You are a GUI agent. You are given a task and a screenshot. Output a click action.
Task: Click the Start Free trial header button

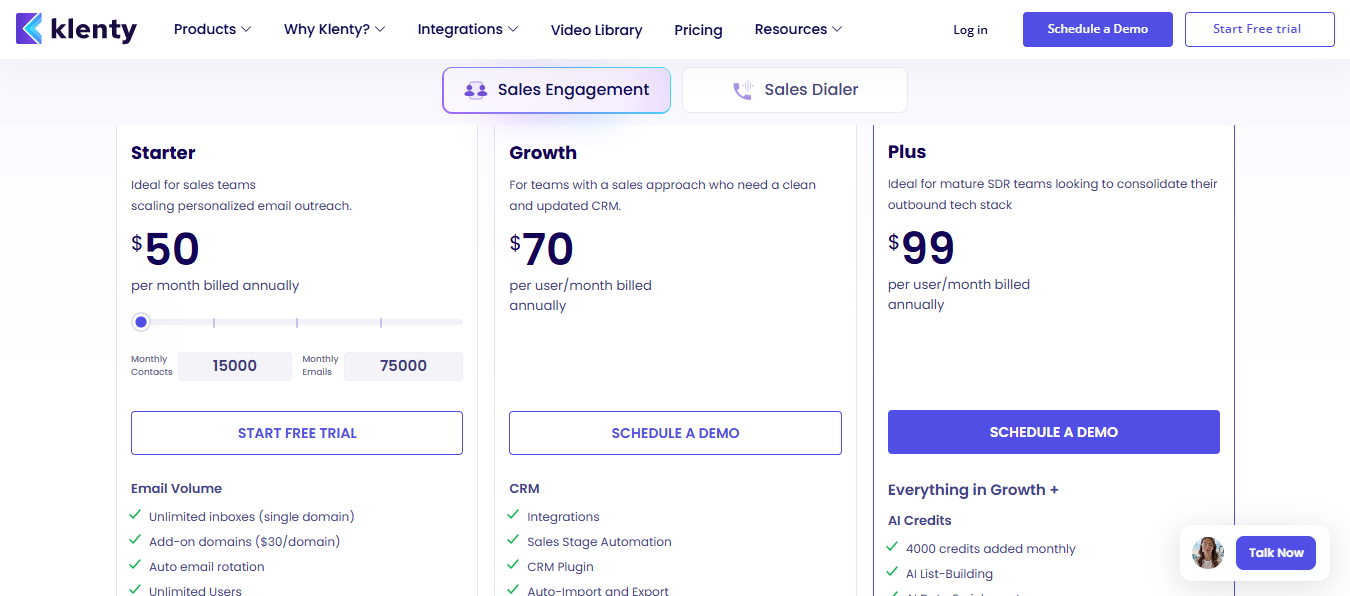1259,29
